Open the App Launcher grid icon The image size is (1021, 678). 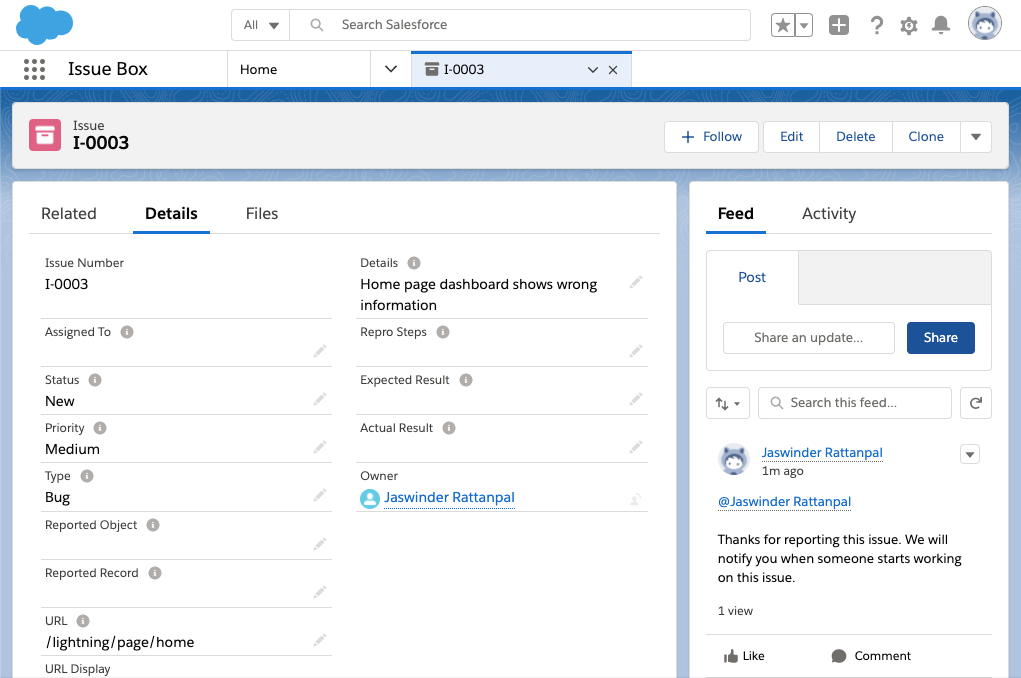coord(34,69)
